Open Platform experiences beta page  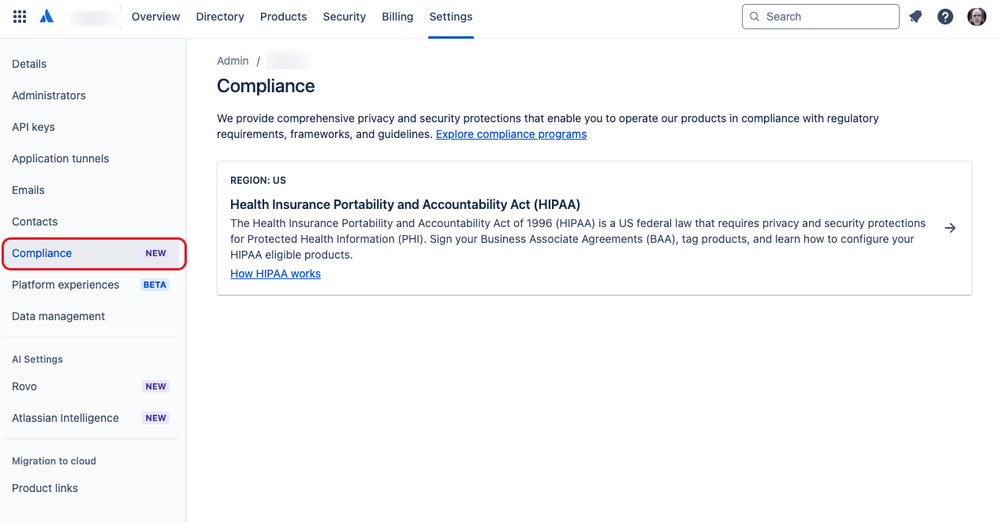point(66,285)
